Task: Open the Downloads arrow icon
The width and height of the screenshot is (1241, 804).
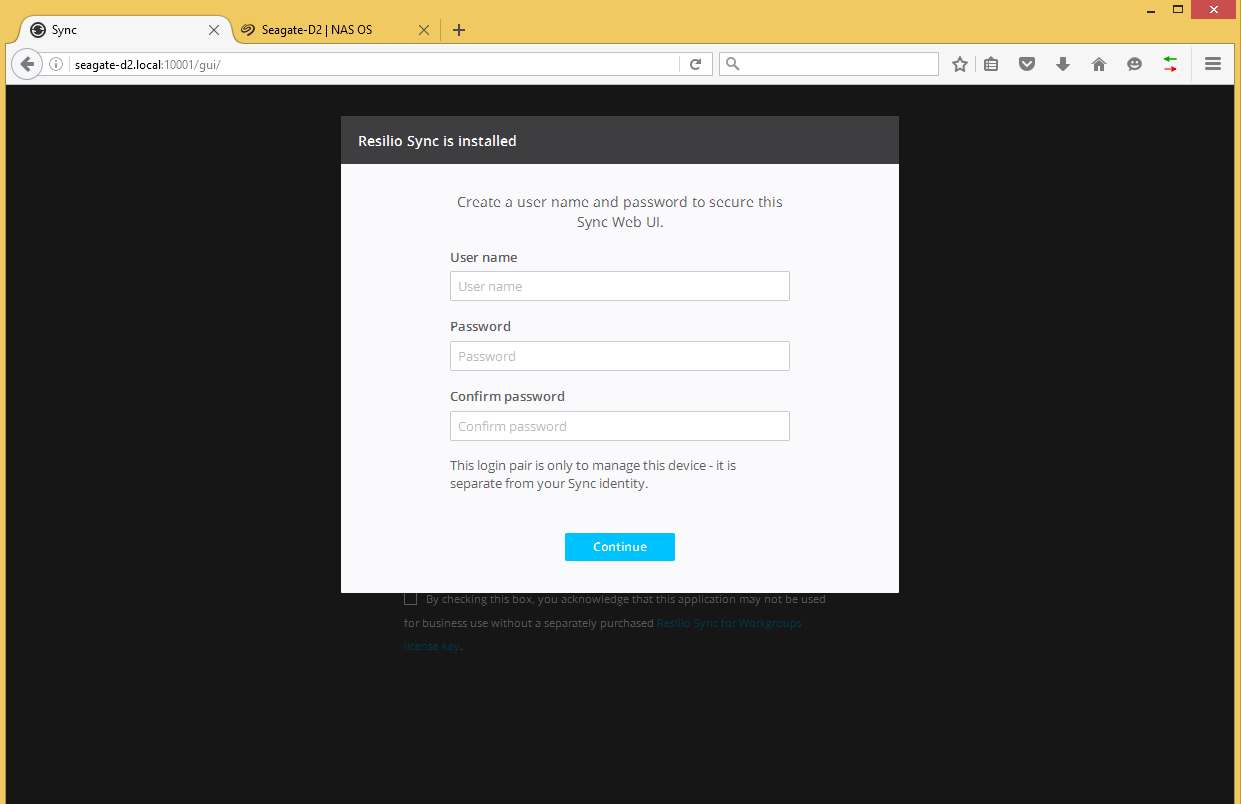Action: [x=1063, y=64]
